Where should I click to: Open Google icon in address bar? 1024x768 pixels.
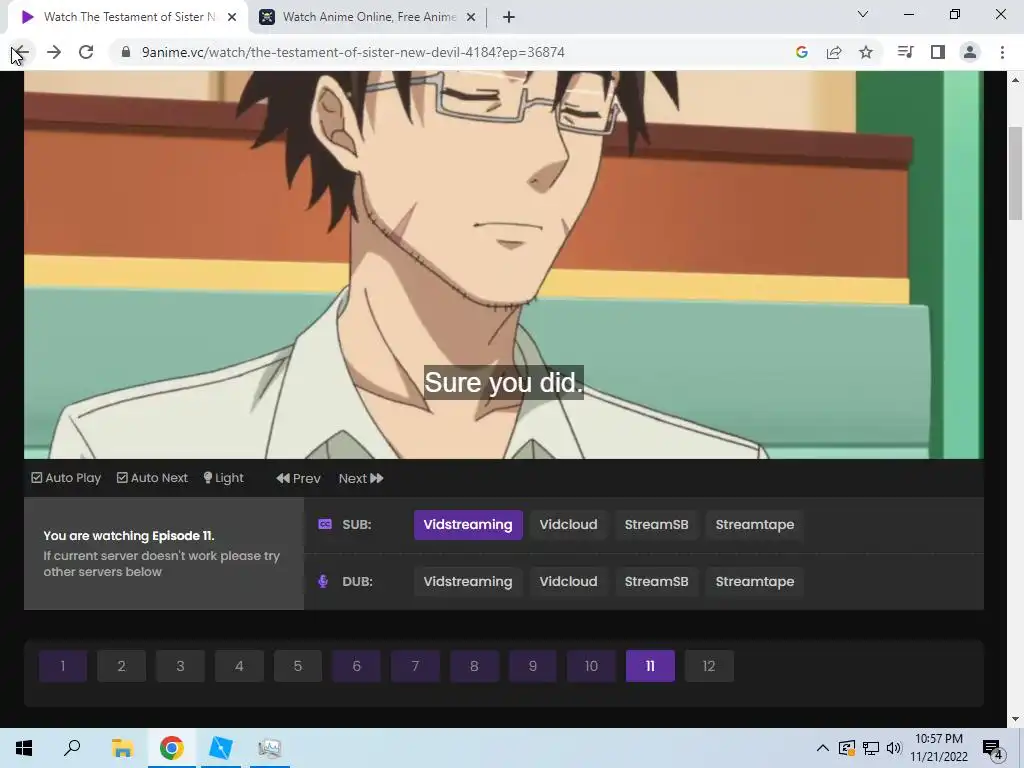[802, 52]
